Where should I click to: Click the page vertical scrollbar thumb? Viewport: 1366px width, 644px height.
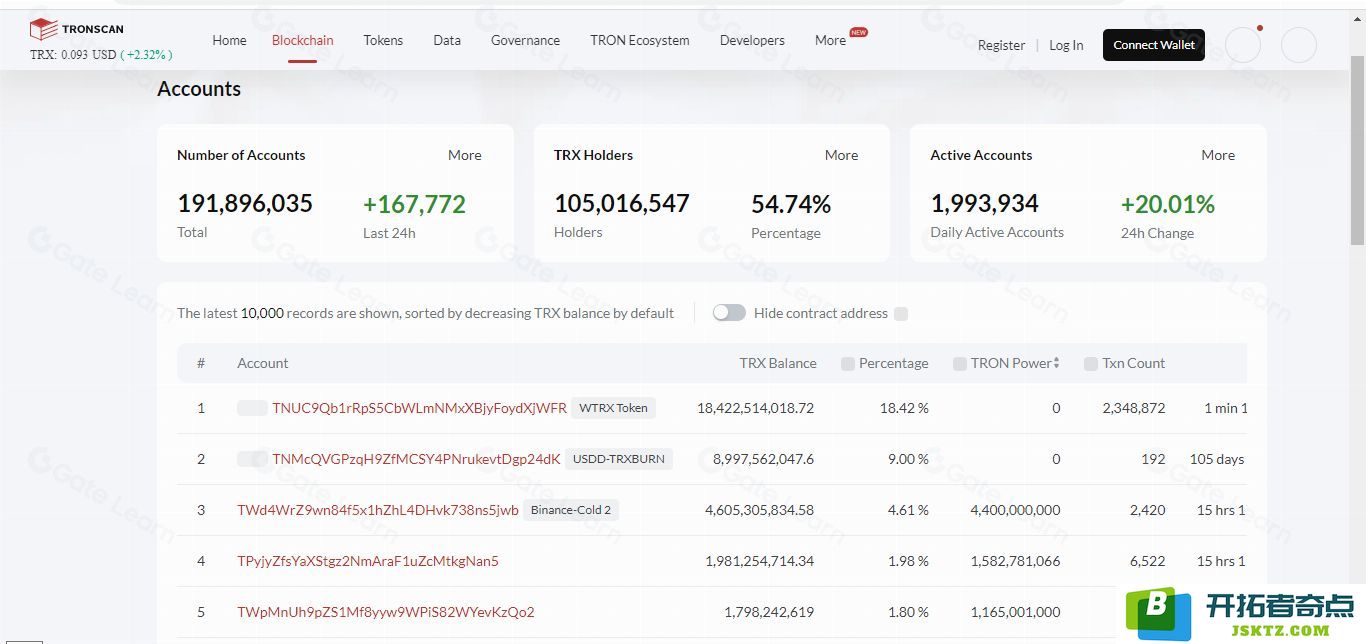1357,150
